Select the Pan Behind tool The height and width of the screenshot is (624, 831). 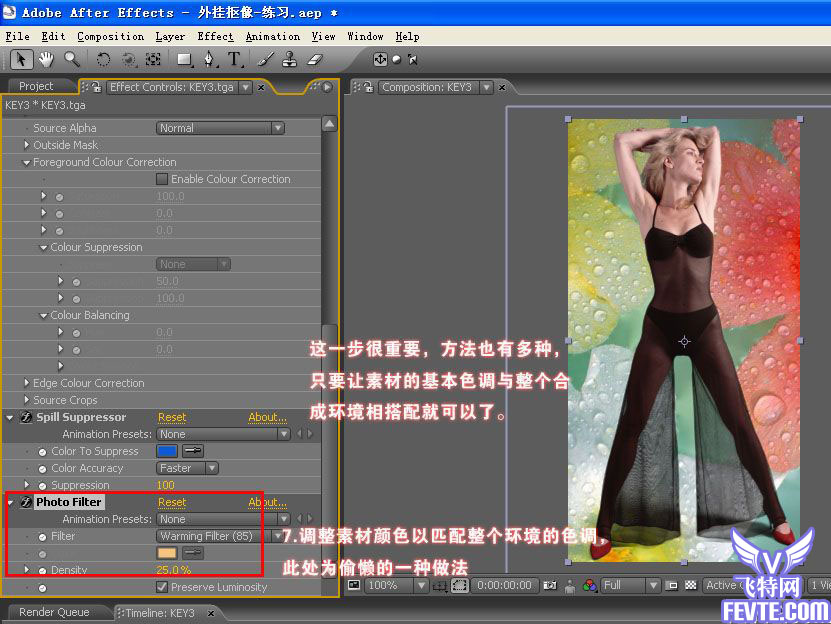click(153, 59)
